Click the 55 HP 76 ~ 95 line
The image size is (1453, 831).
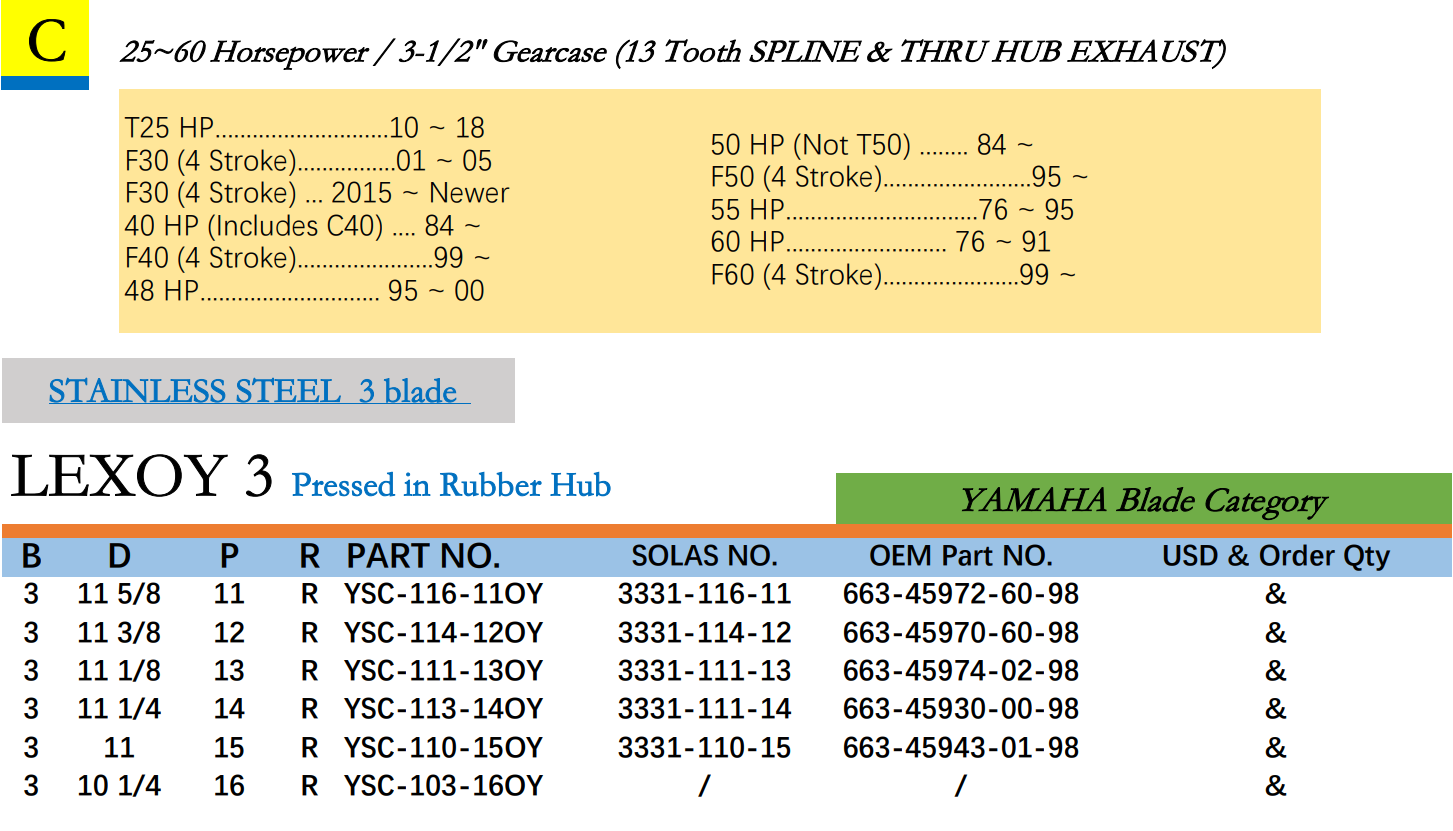893,210
